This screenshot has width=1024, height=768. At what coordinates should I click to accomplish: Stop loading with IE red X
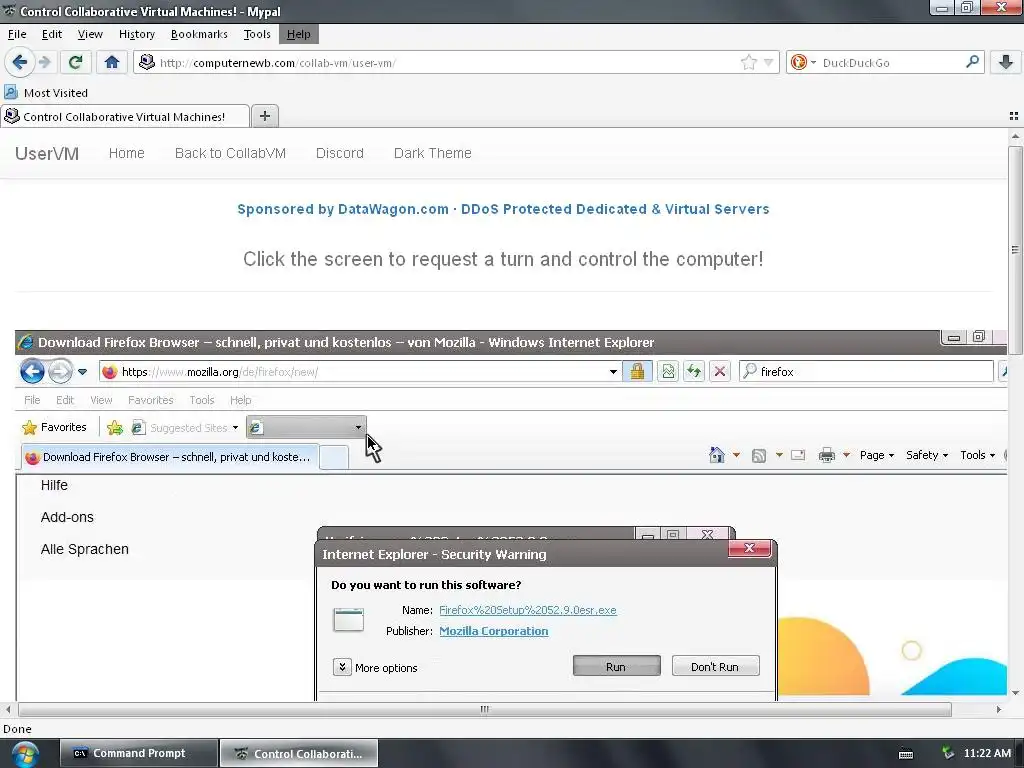click(x=720, y=372)
